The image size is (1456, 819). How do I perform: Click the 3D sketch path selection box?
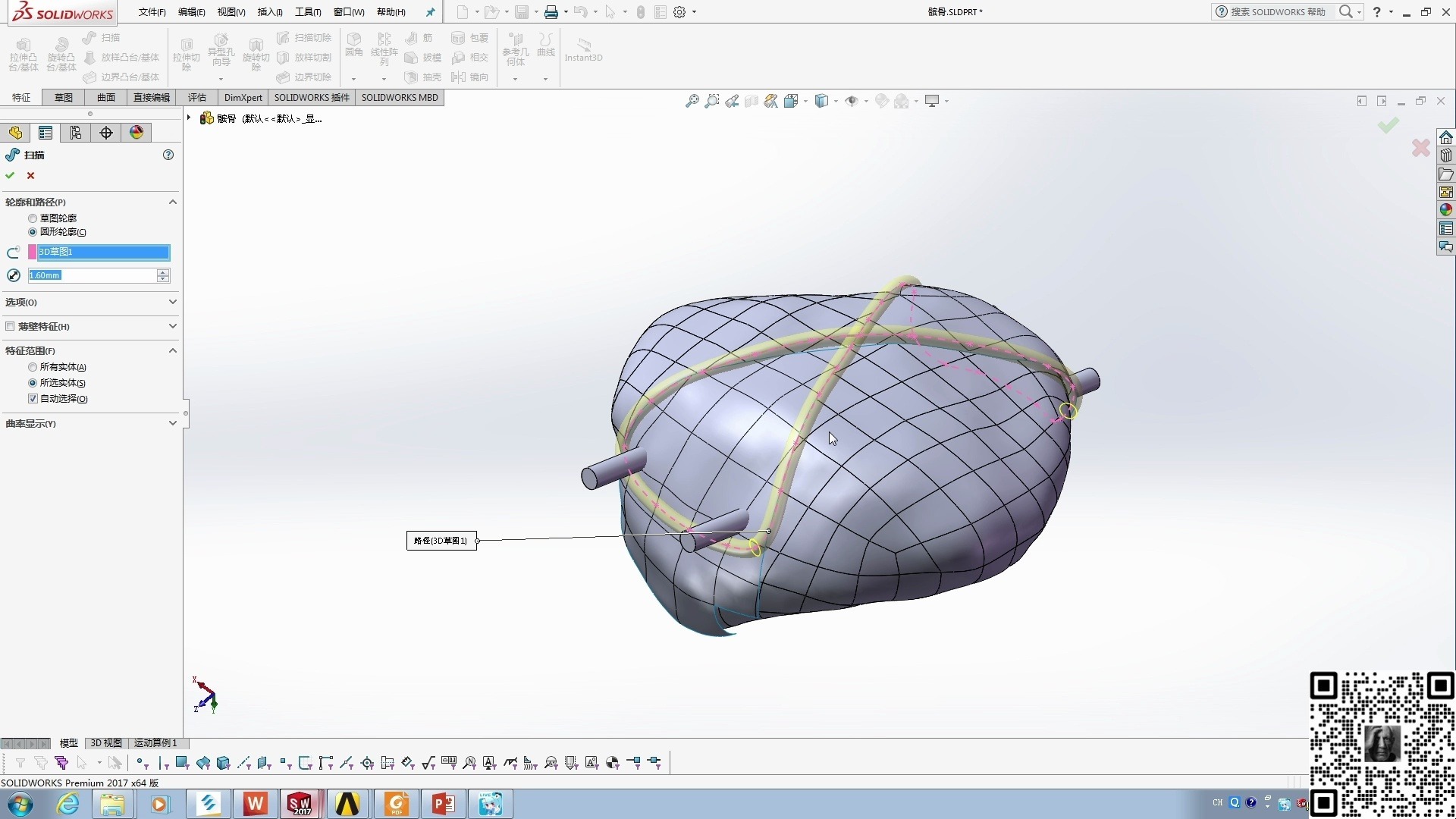point(104,252)
